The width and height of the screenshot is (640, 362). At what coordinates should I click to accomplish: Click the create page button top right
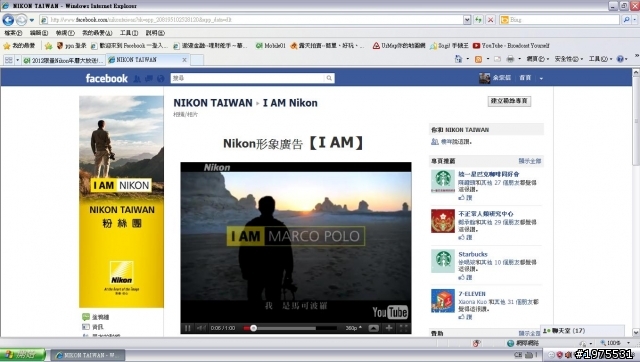pos(509,101)
